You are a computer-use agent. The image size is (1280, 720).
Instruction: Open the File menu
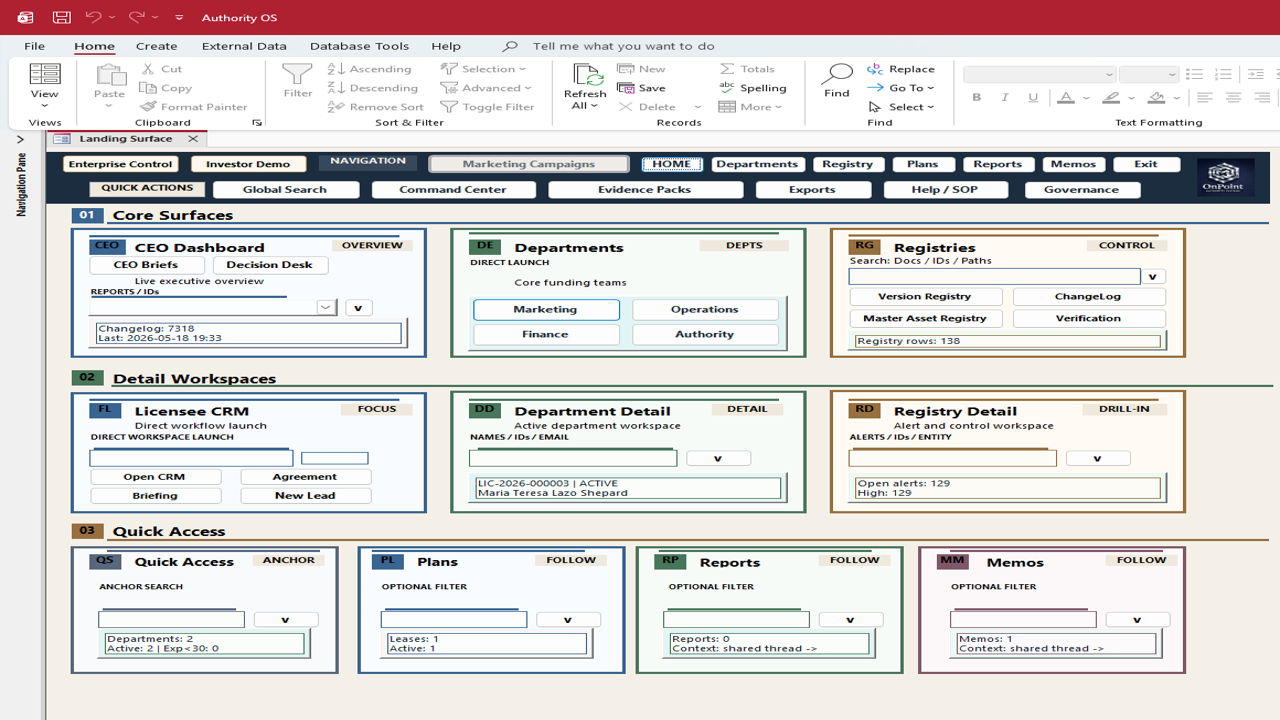point(34,46)
